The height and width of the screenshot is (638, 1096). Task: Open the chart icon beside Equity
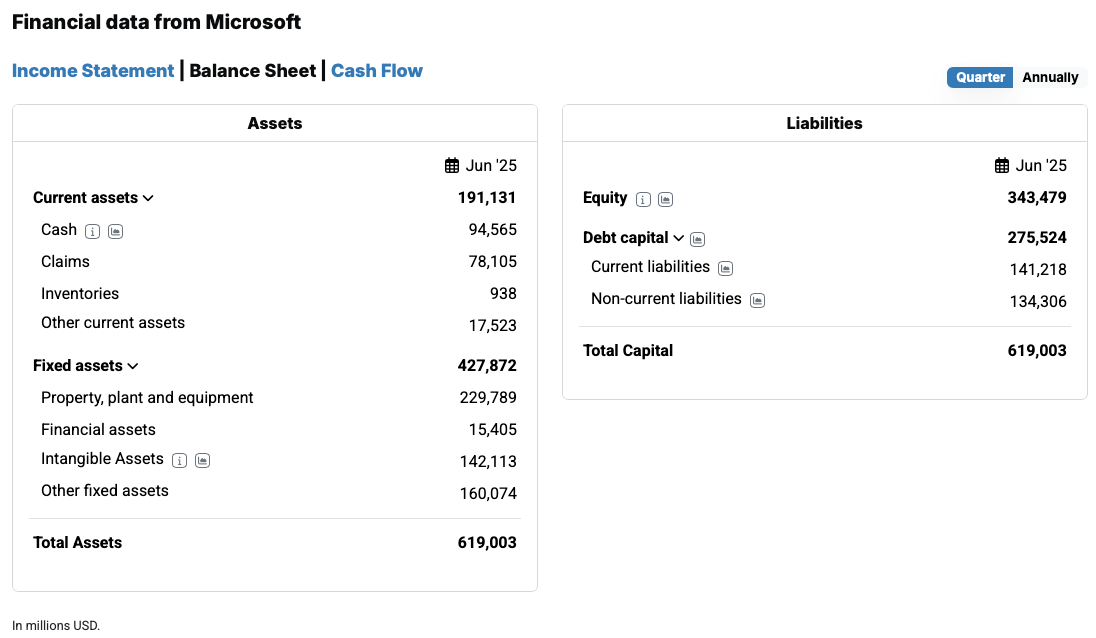click(665, 199)
